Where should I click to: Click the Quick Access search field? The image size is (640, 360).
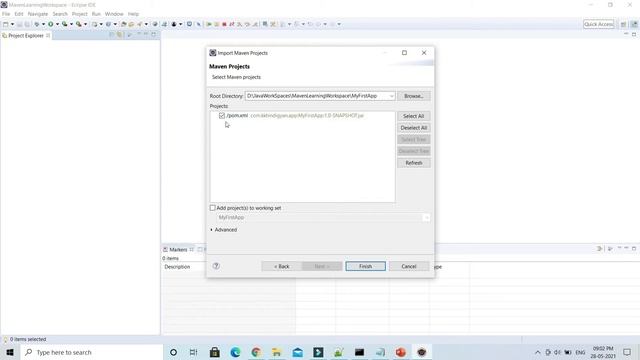point(598,24)
